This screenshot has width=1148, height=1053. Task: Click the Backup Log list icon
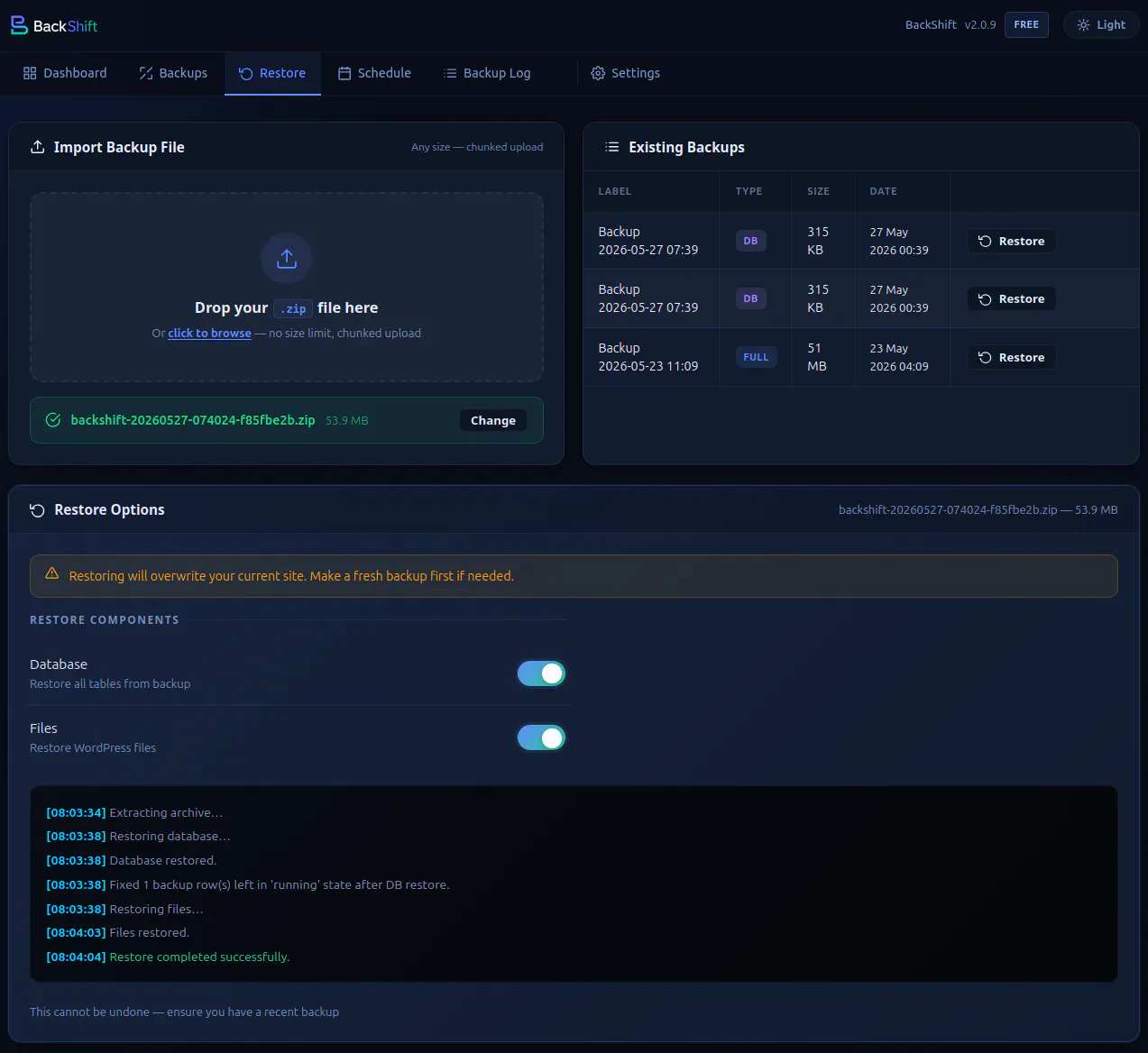[450, 73]
